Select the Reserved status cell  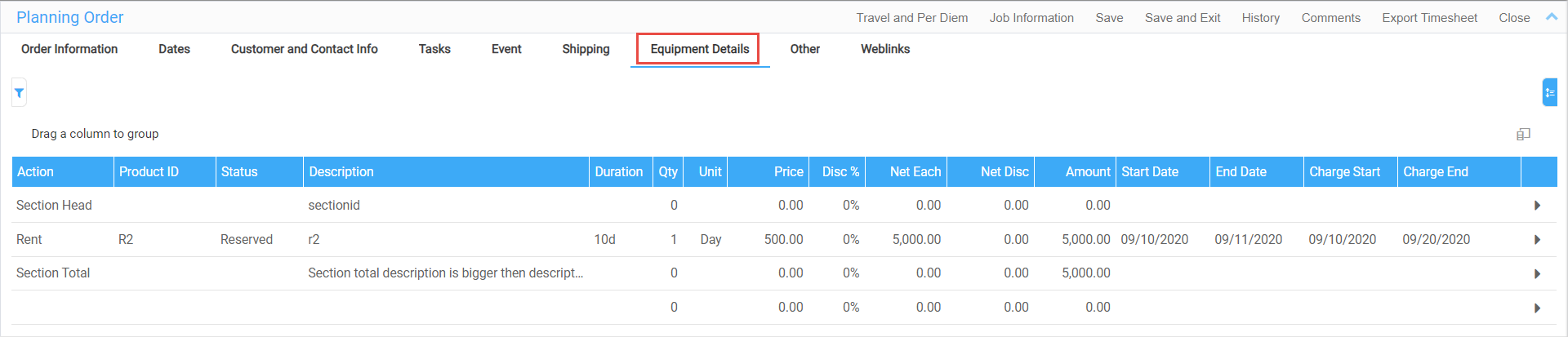pos(247,240)
